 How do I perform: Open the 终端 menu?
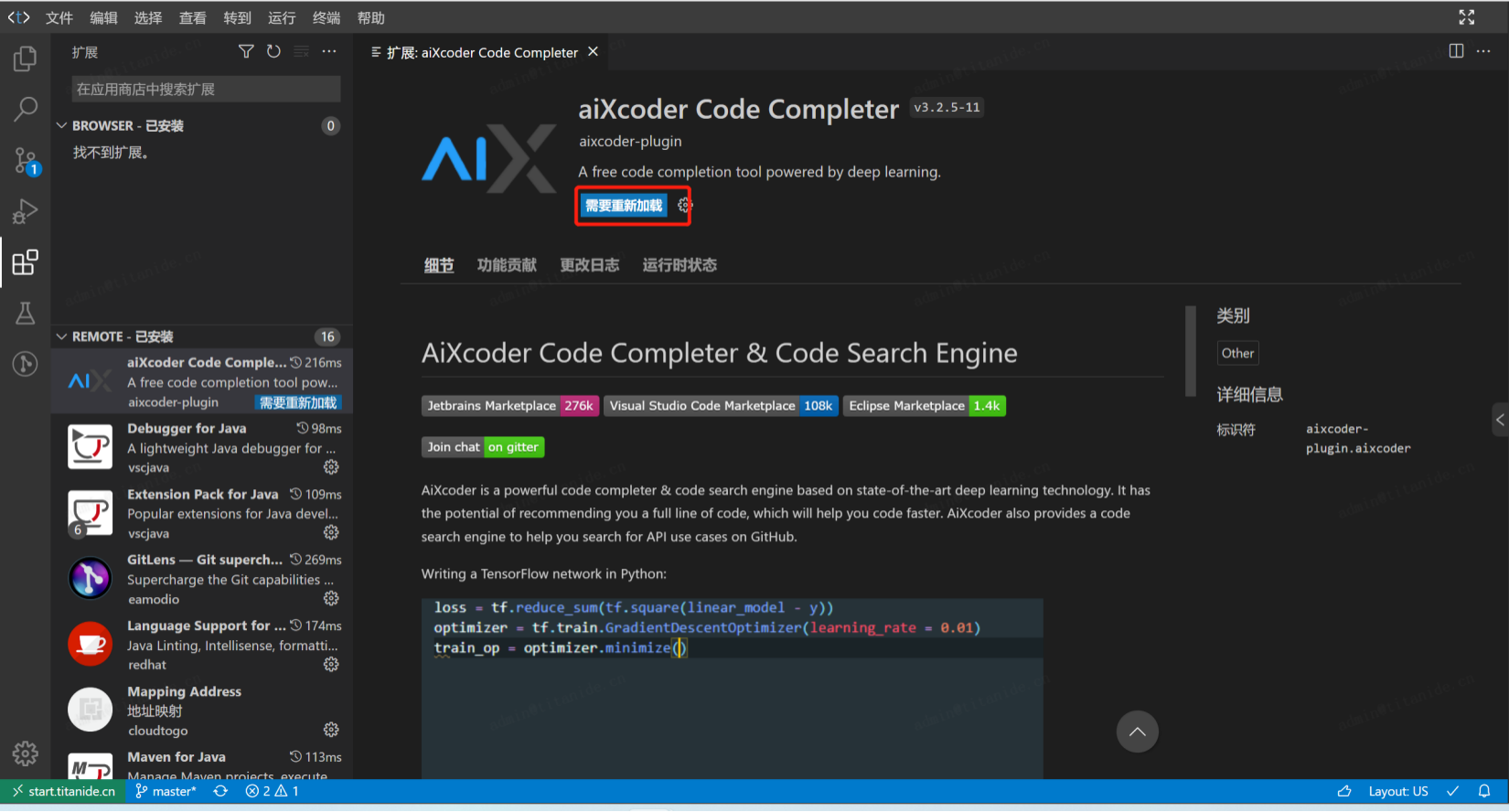[x=326, y=17]
